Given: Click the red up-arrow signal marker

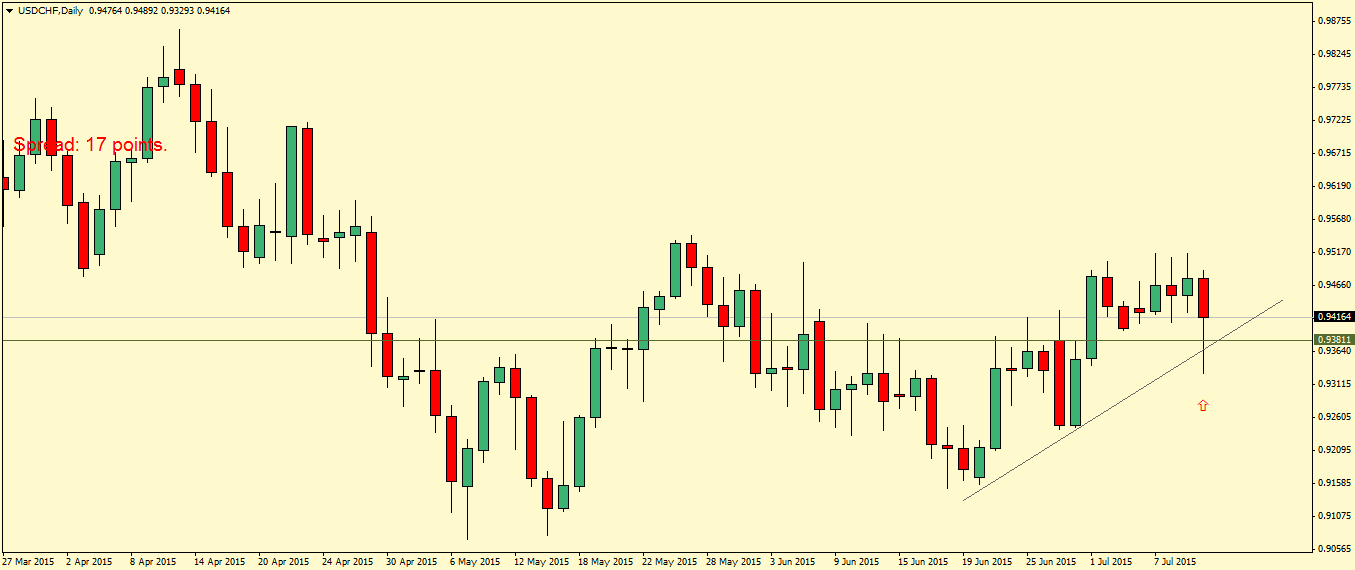Looking at the screenshot, I should click(x=1203, y=405).
